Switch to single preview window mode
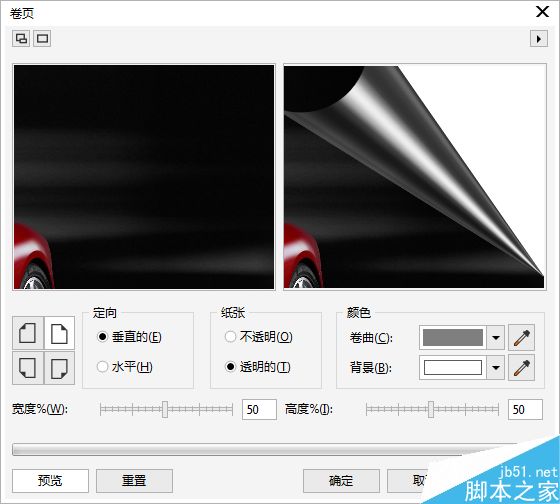The image size is (560, 504). point(42,38)
